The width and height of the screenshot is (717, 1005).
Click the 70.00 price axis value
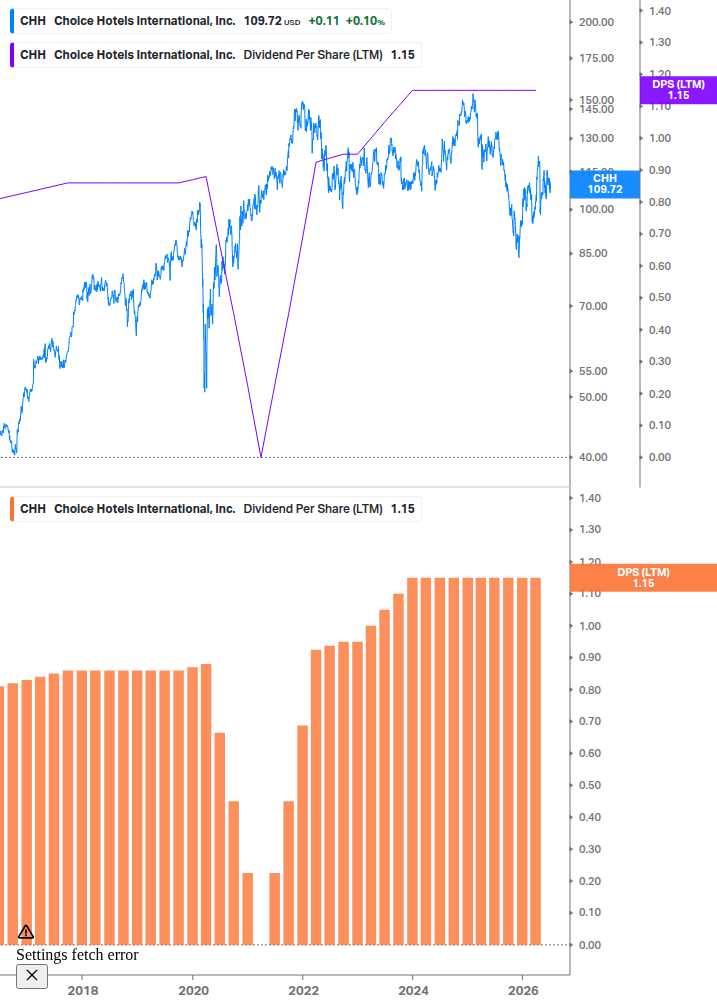pyautogui.click(x=593, y=306)
